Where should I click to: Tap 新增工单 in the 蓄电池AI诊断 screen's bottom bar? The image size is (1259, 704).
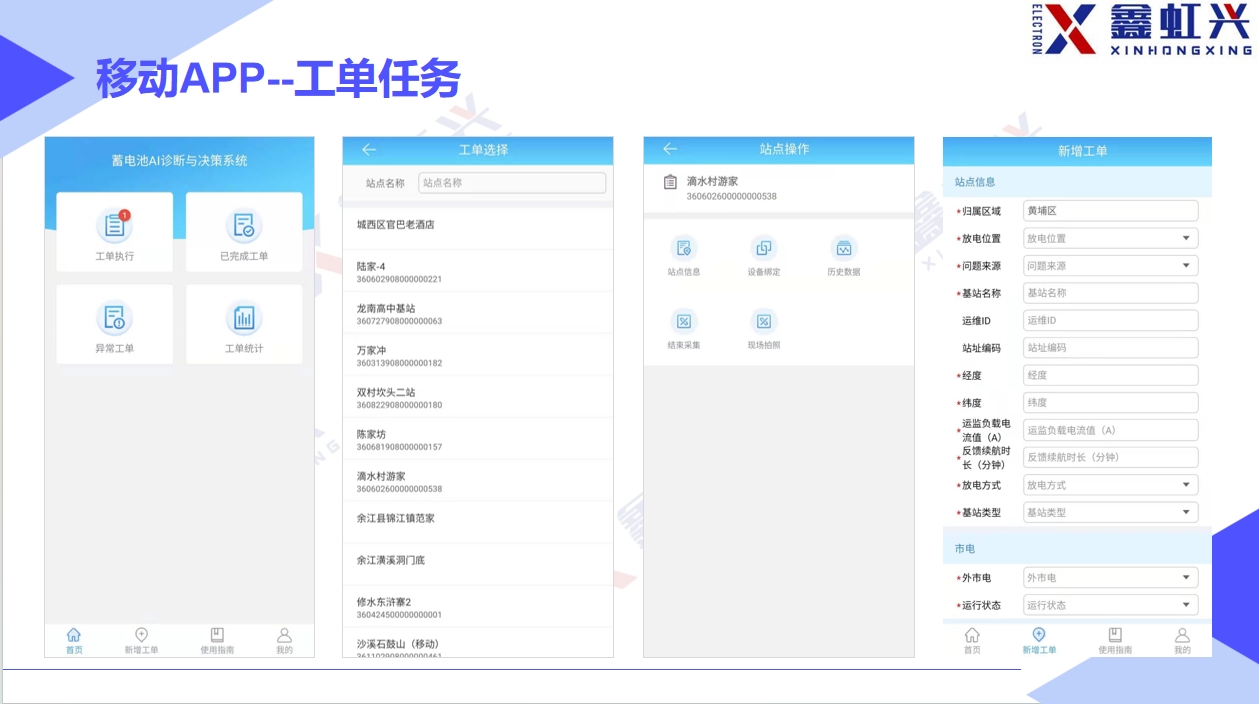pos(141,641)
